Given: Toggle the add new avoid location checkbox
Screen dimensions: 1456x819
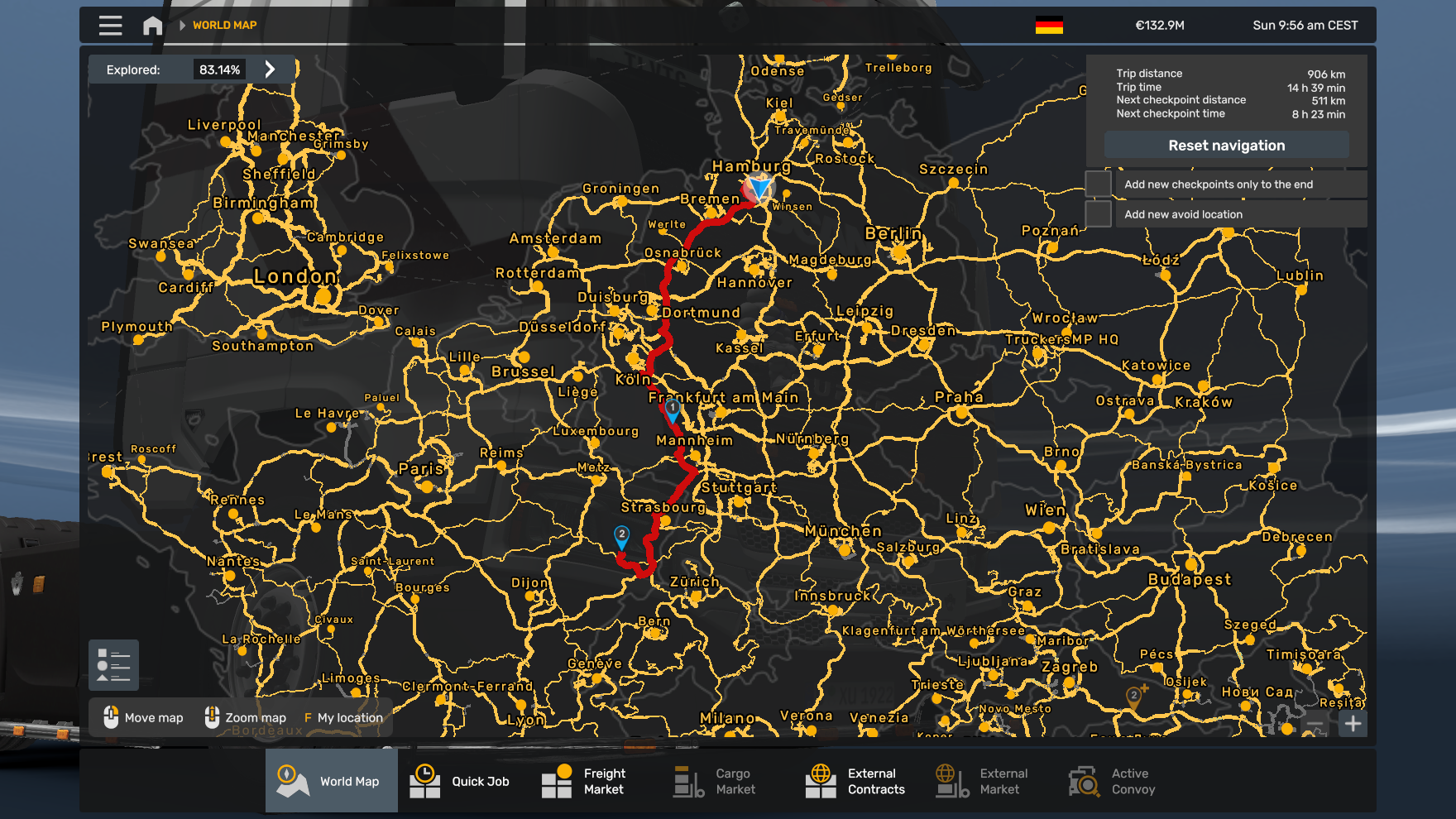Looking at the screenshot, I should pyautogui.click(x=1098, y=213).
